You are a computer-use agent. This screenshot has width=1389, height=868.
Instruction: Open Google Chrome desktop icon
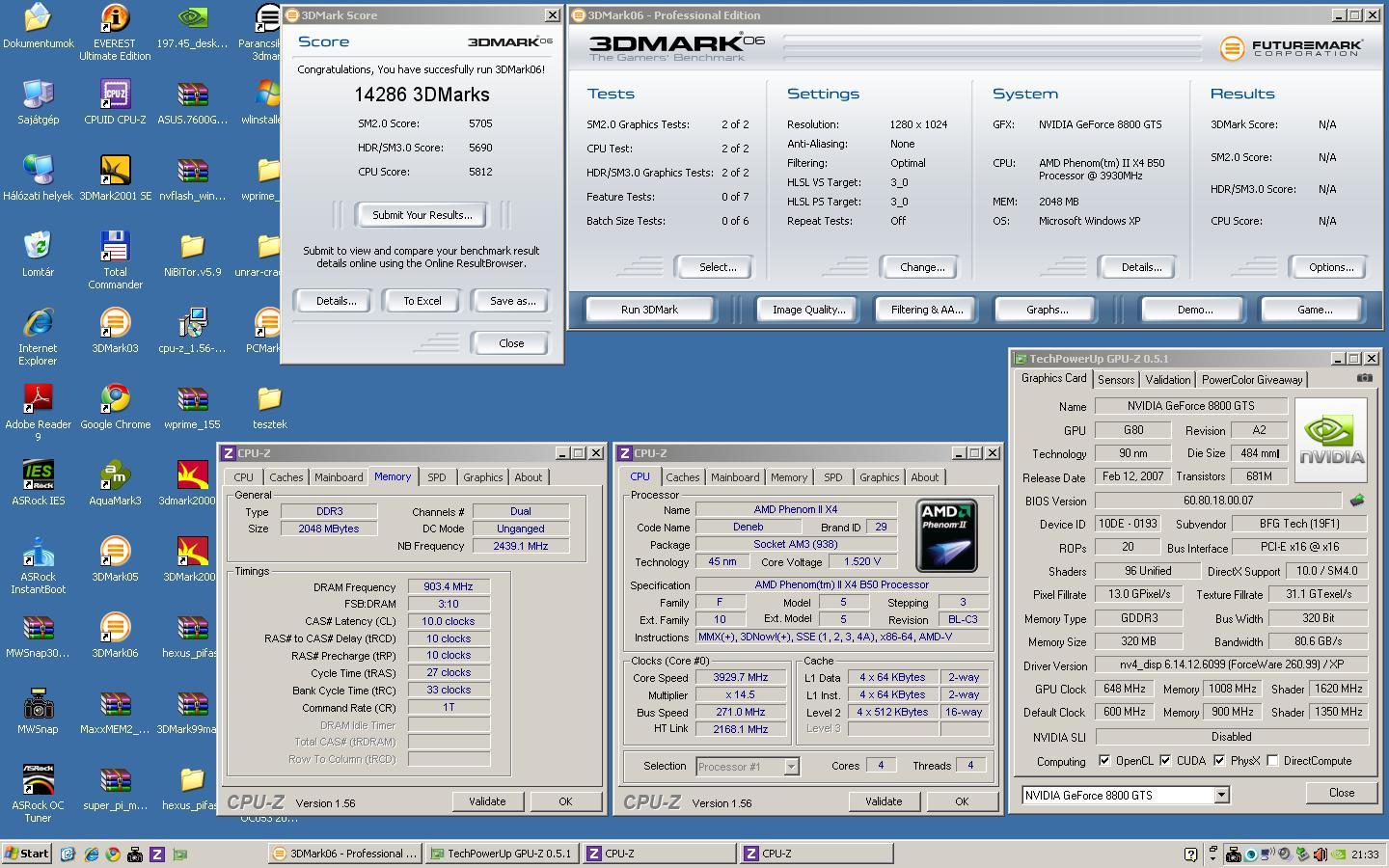coord(115,406)
